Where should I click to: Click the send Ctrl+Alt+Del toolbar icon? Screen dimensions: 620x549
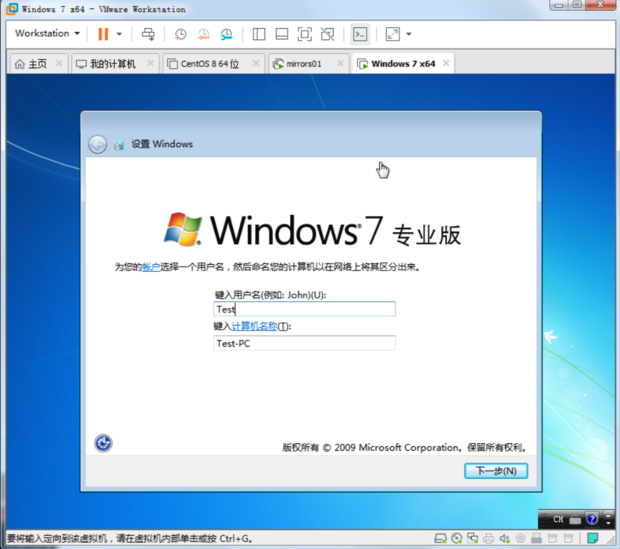pos(148,34)
